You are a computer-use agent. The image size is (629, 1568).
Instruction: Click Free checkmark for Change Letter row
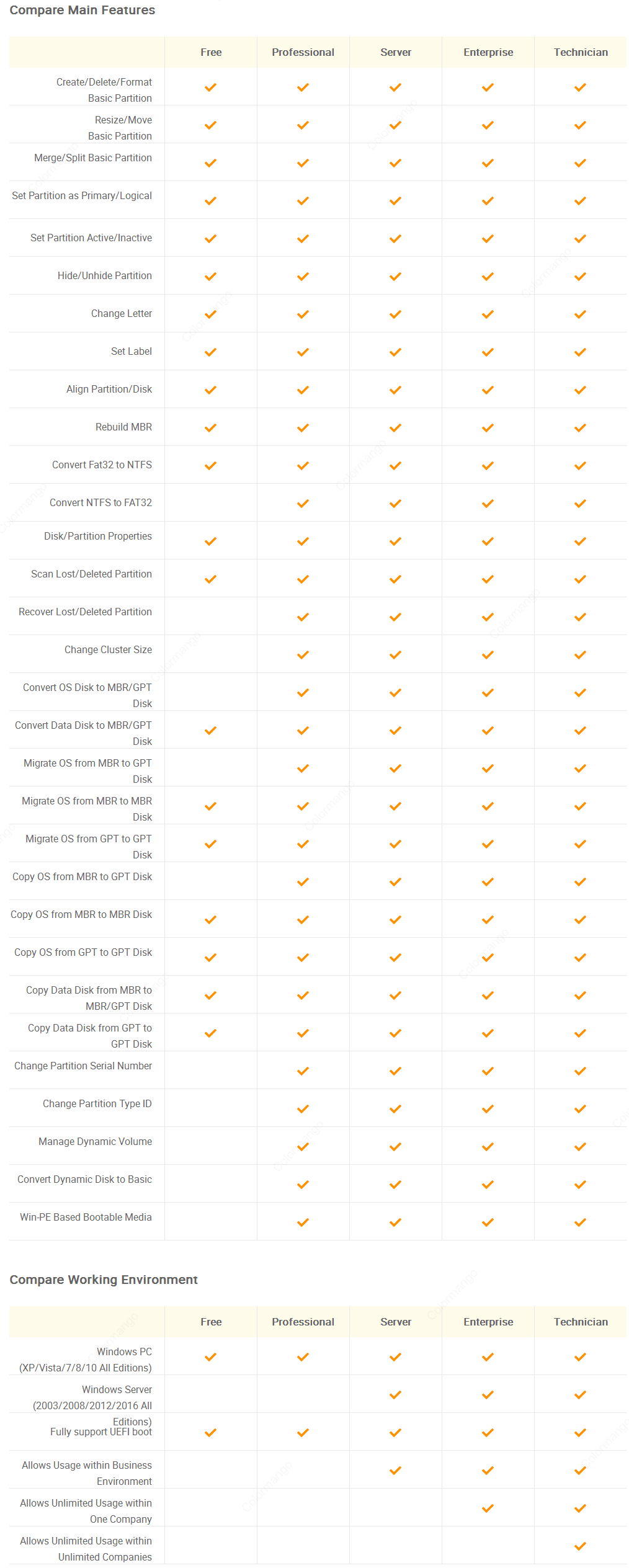[x=210, y=314]
